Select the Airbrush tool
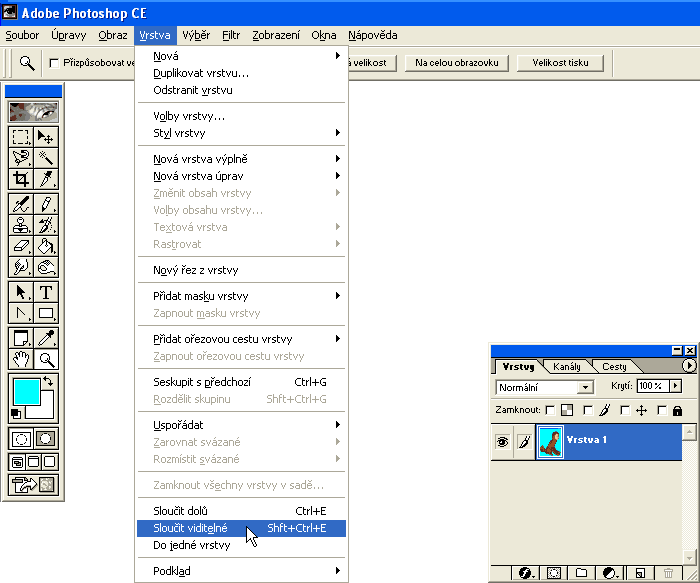700x583 pixels. [x=21, y=204]
